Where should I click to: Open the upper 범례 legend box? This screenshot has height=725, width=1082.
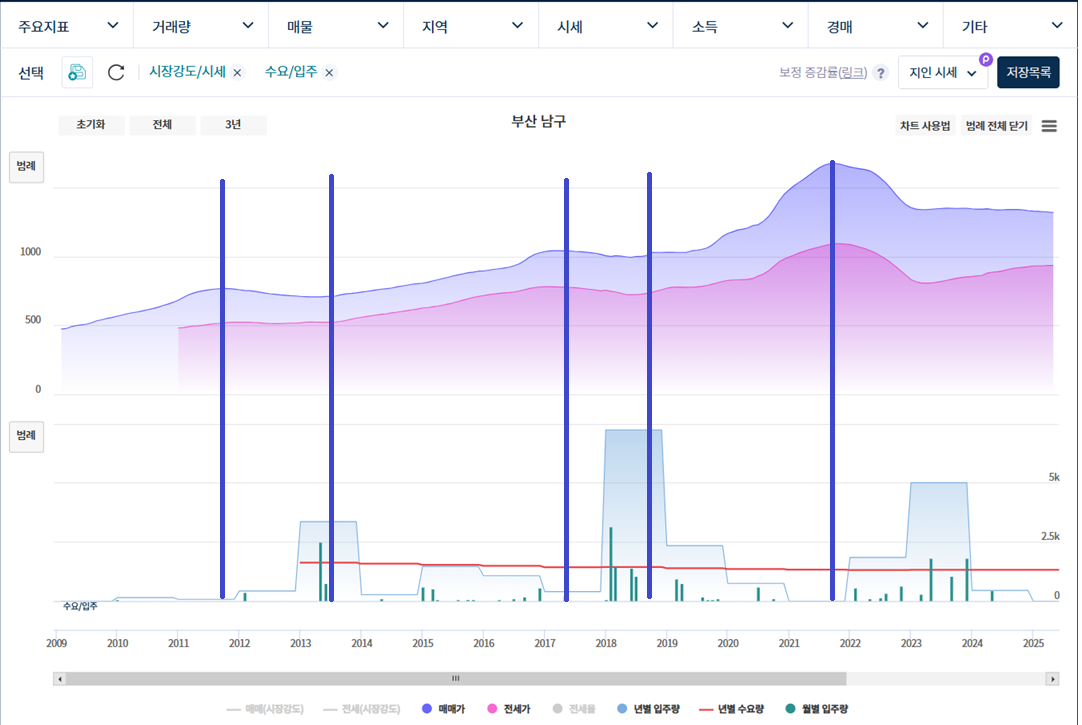click(27, 167)
